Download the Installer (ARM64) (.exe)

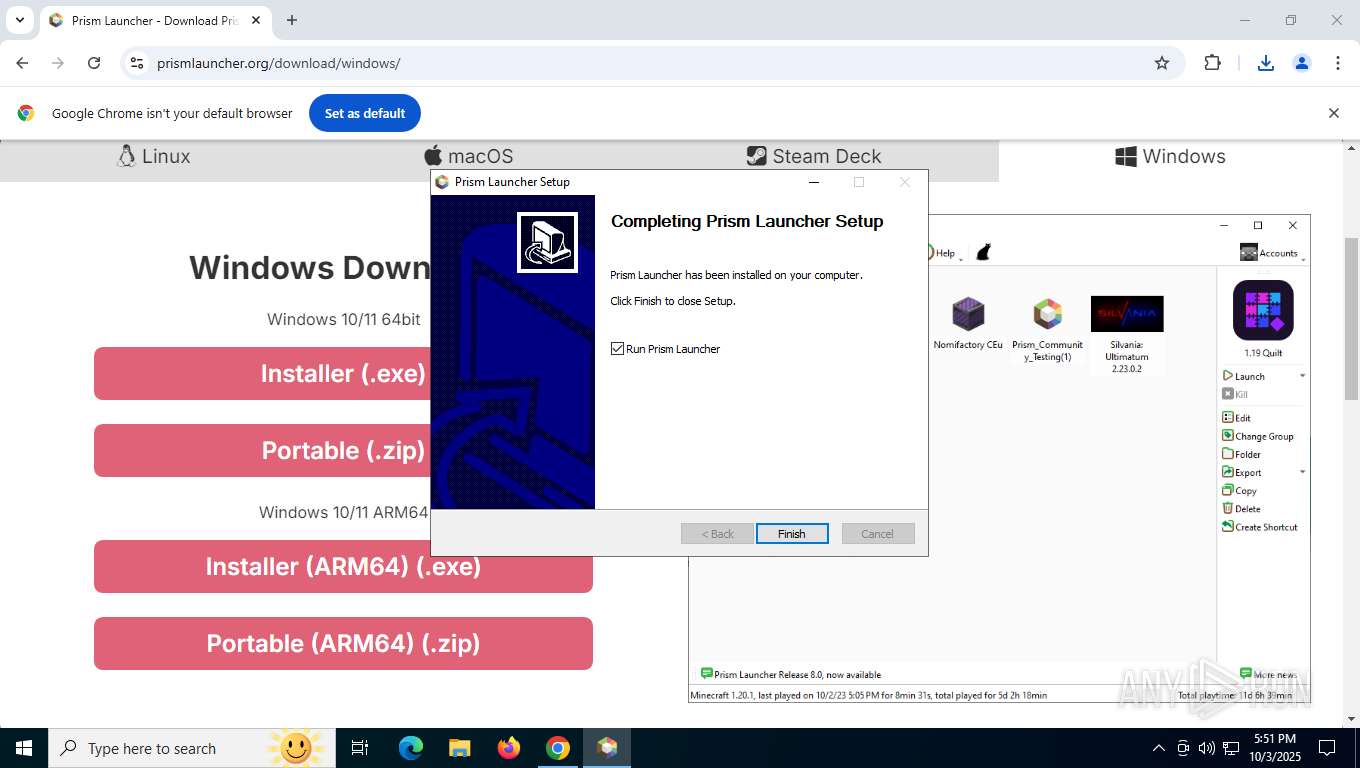(x=343, y=567)
